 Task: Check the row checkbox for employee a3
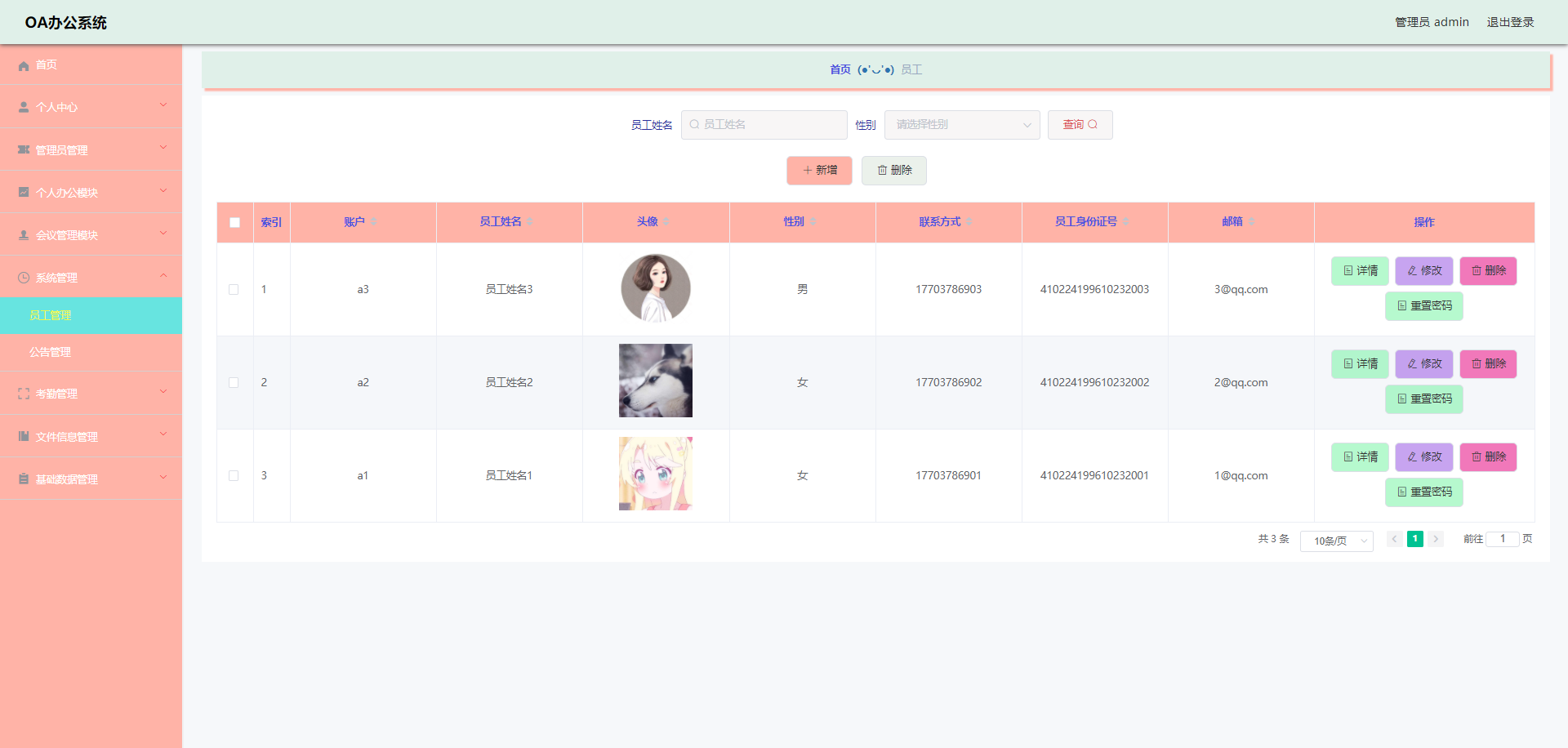[234, 289]
